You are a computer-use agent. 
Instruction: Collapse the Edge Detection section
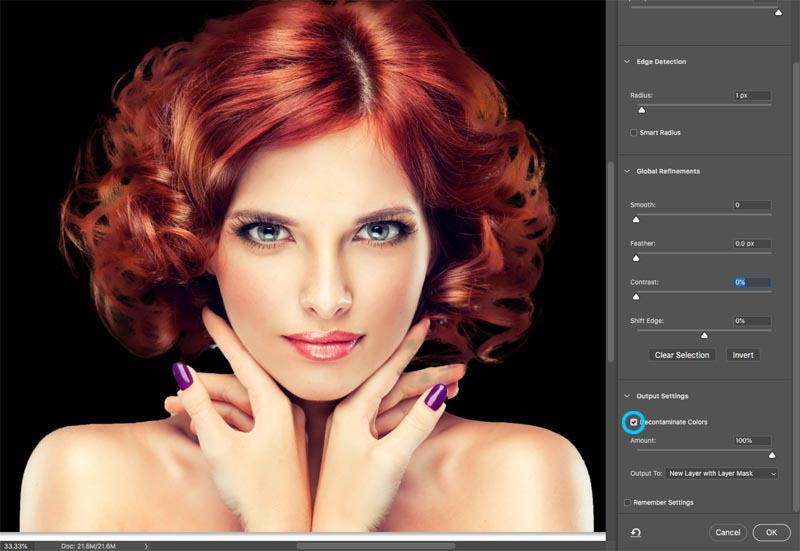point(626,62)
